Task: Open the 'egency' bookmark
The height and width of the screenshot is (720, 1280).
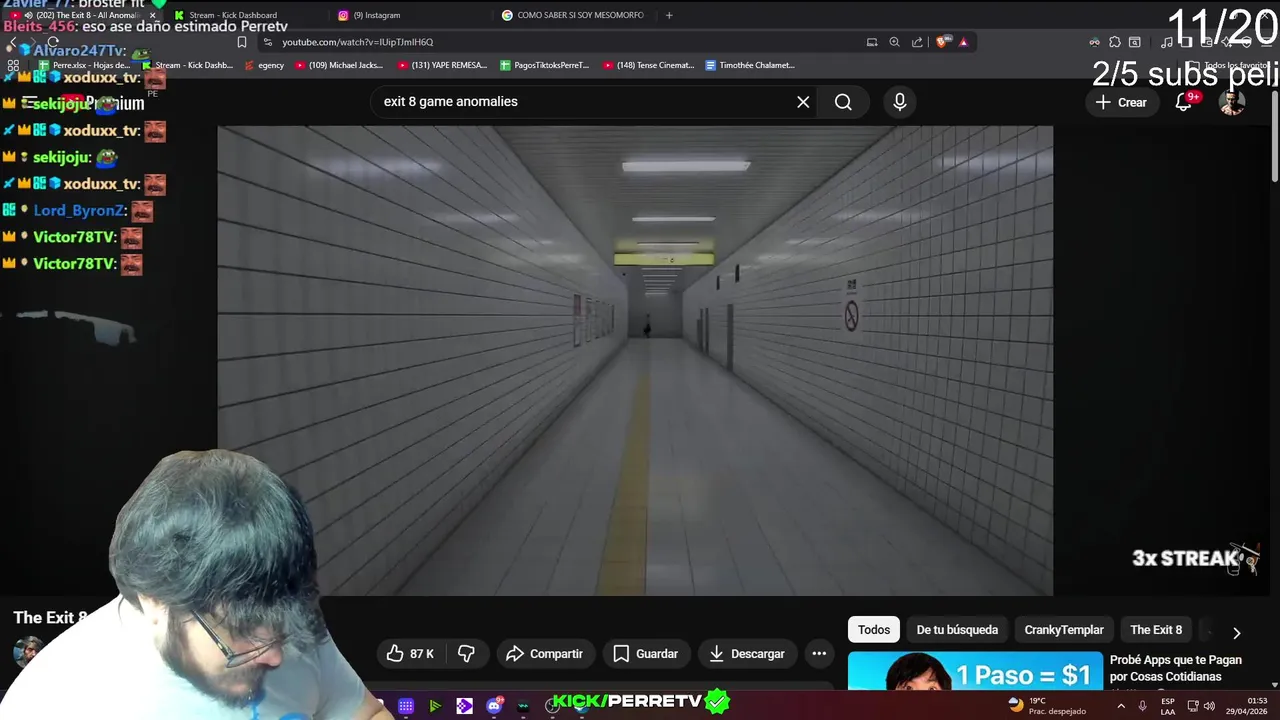Action: 263,65
